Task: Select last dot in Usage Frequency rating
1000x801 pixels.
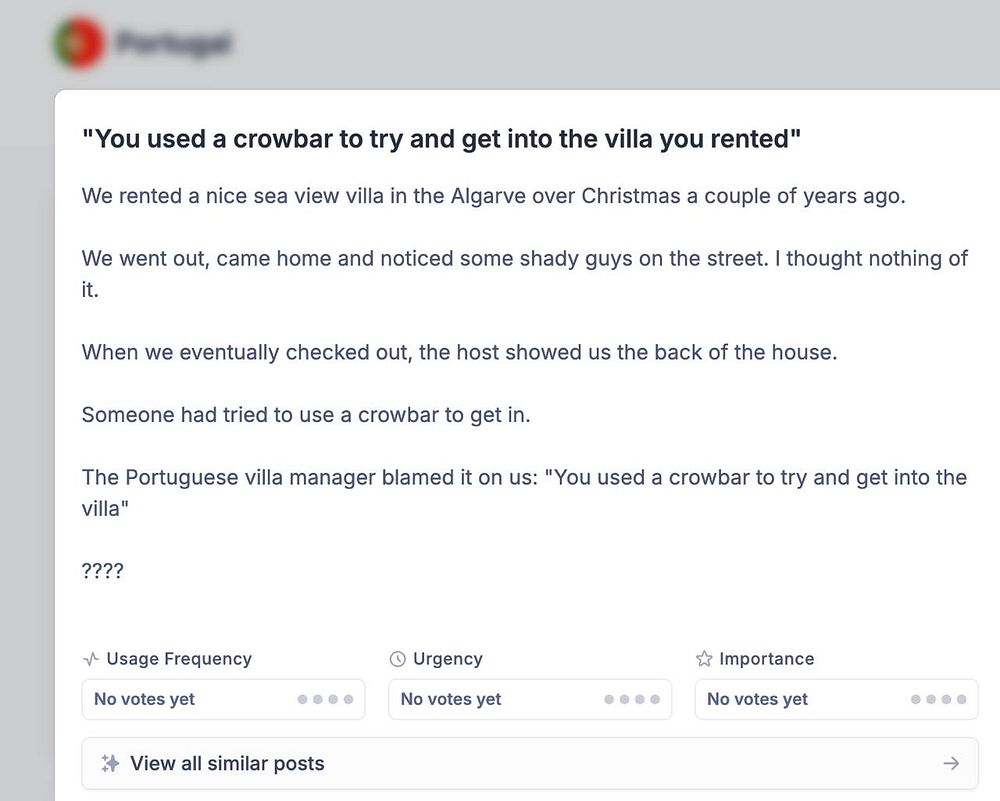Action: [x=349, y=700]
